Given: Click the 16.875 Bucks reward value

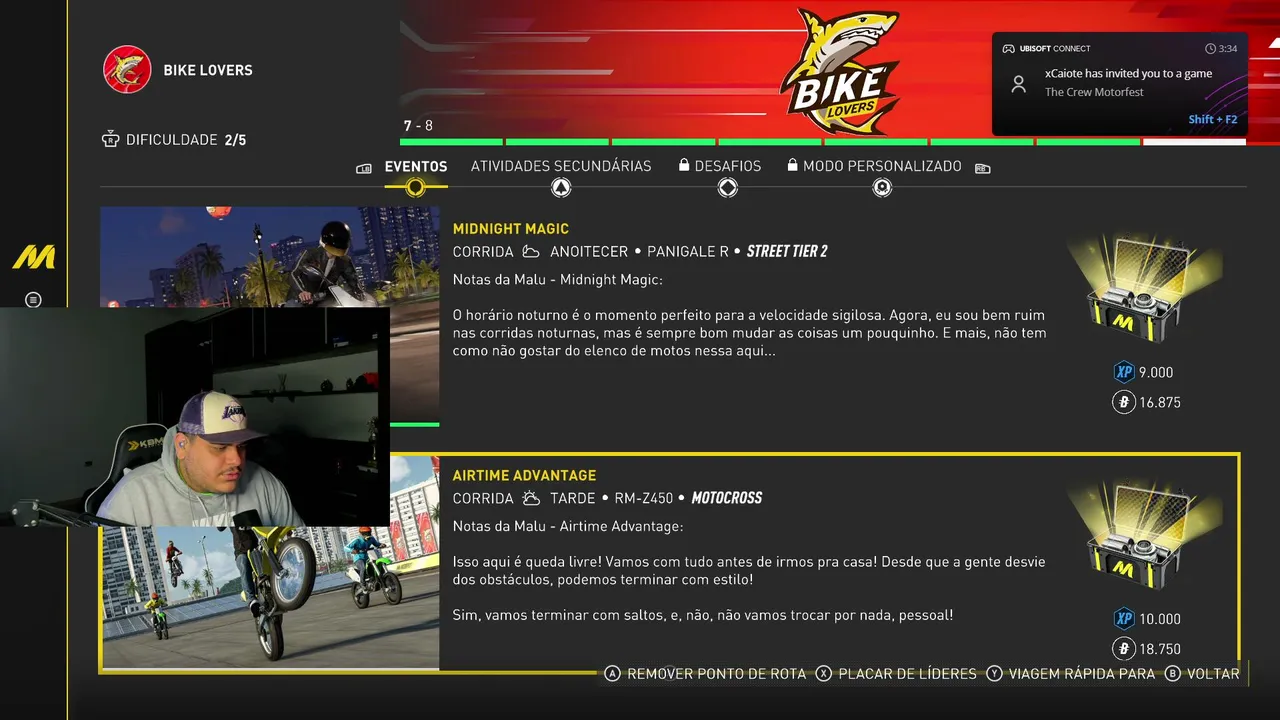Looking at the screenshot, I should coord(1160,402).
